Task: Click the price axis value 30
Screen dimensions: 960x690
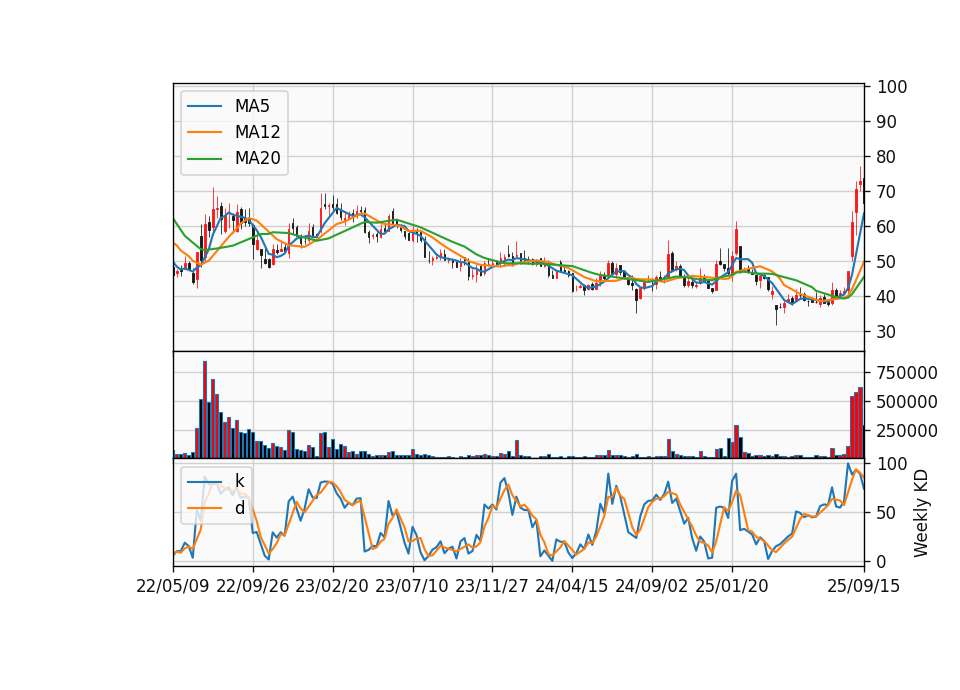Action: tap(887, 331)
